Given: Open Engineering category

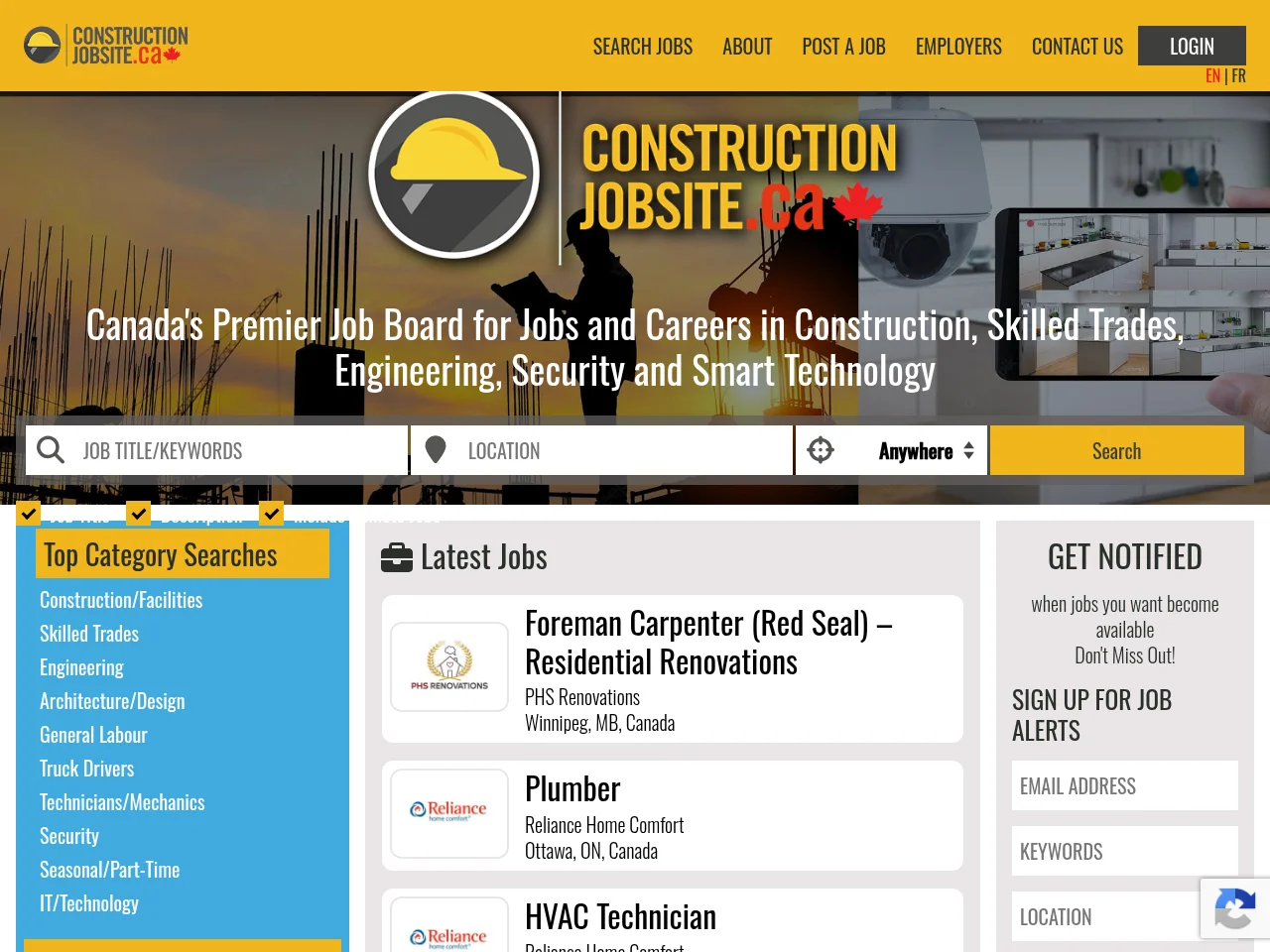Looking at the screenshot, I should pyautogui.click(x=81, y=667).
